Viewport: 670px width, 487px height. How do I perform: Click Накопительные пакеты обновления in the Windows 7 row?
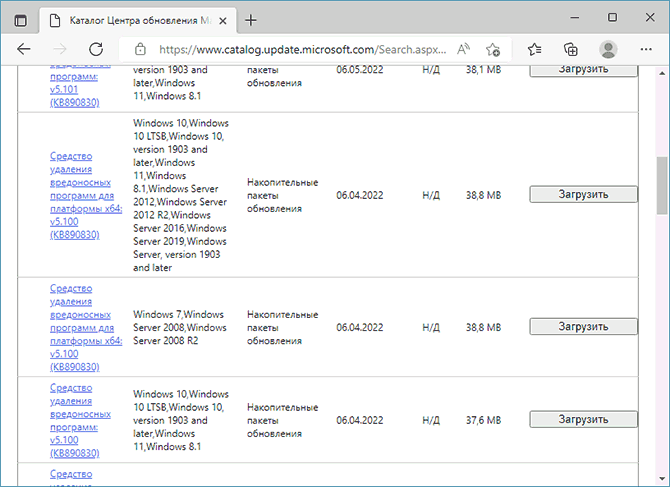coord(282,328)
